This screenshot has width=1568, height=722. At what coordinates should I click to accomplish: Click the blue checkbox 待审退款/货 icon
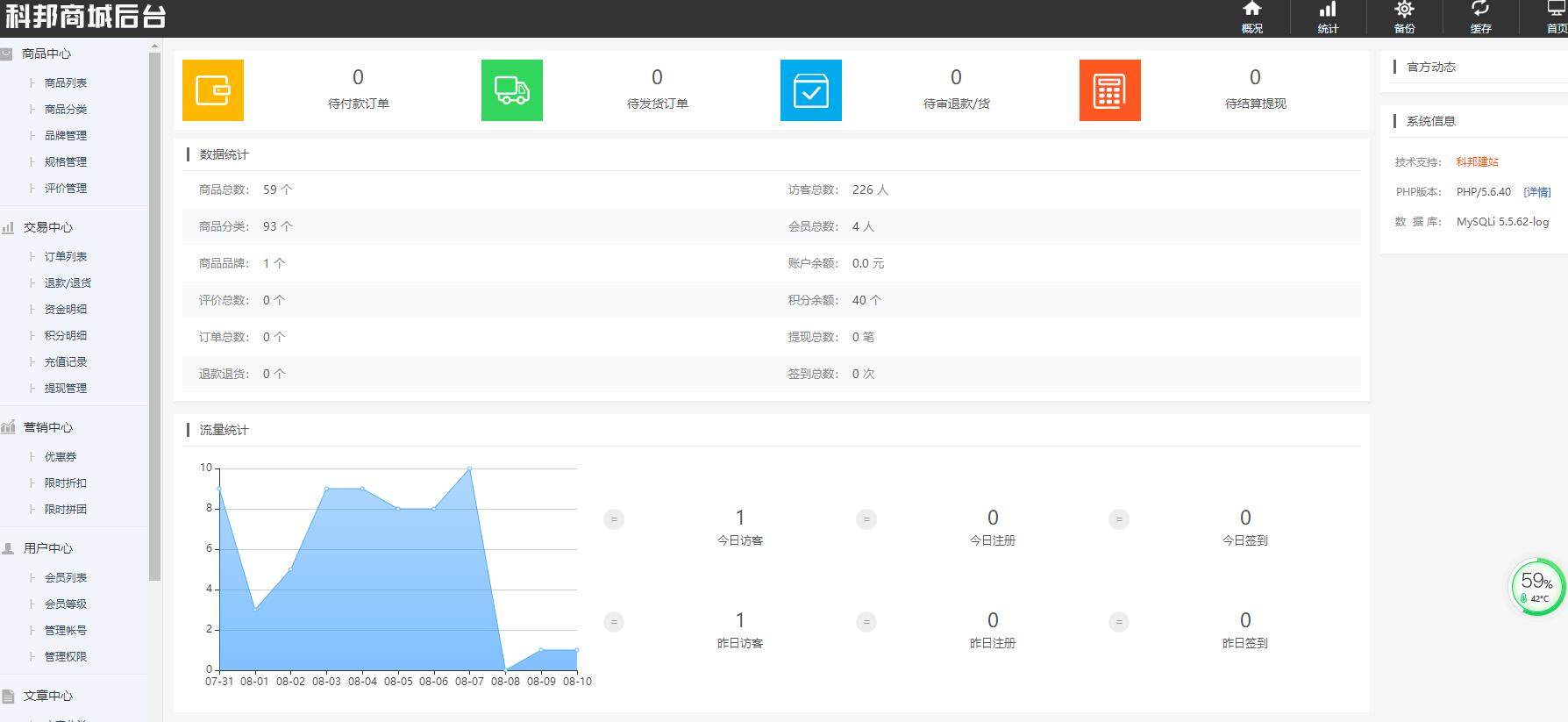[811, 90]
